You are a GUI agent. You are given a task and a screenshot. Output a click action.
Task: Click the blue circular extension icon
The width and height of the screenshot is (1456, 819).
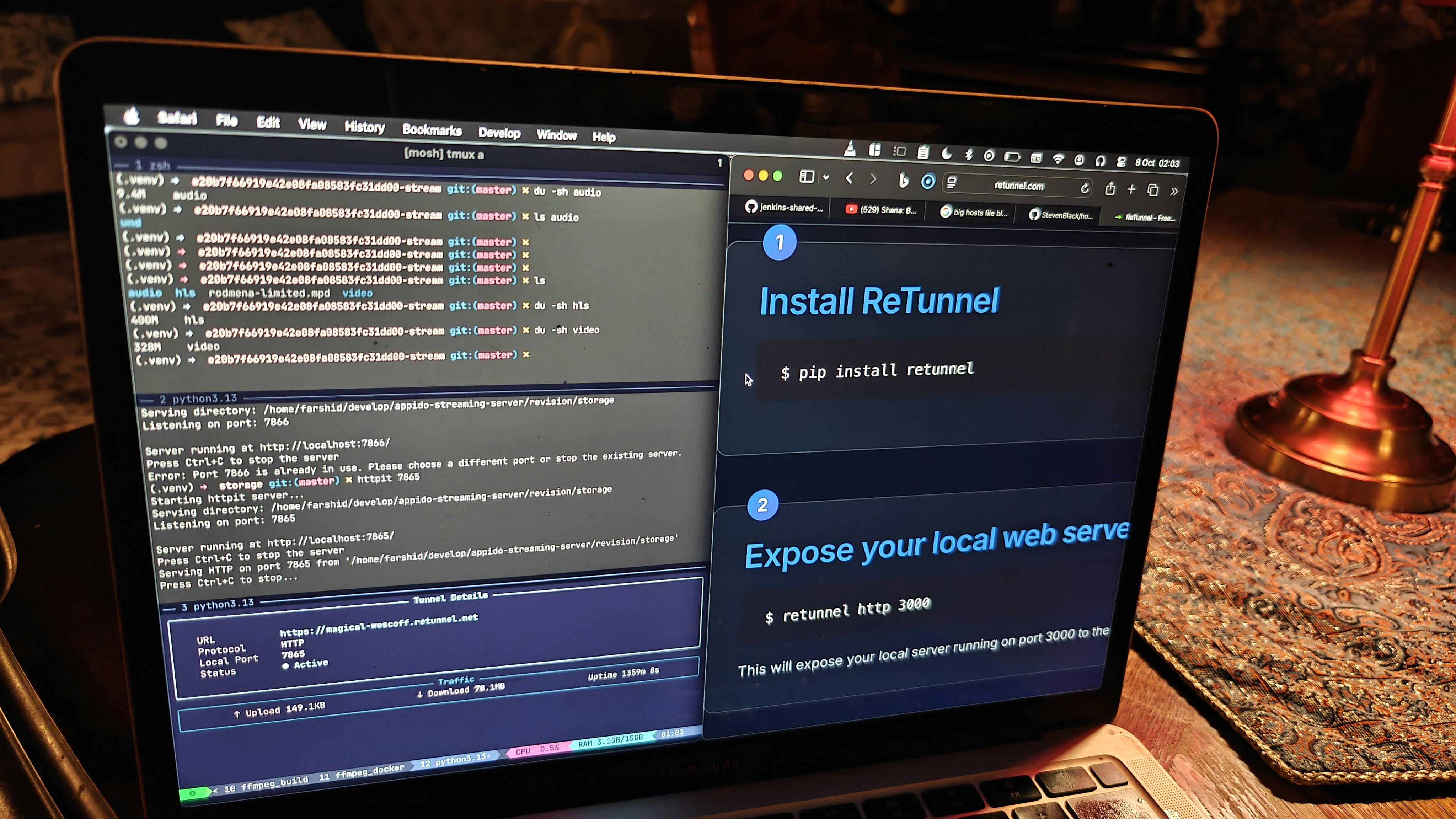(927, 181)
